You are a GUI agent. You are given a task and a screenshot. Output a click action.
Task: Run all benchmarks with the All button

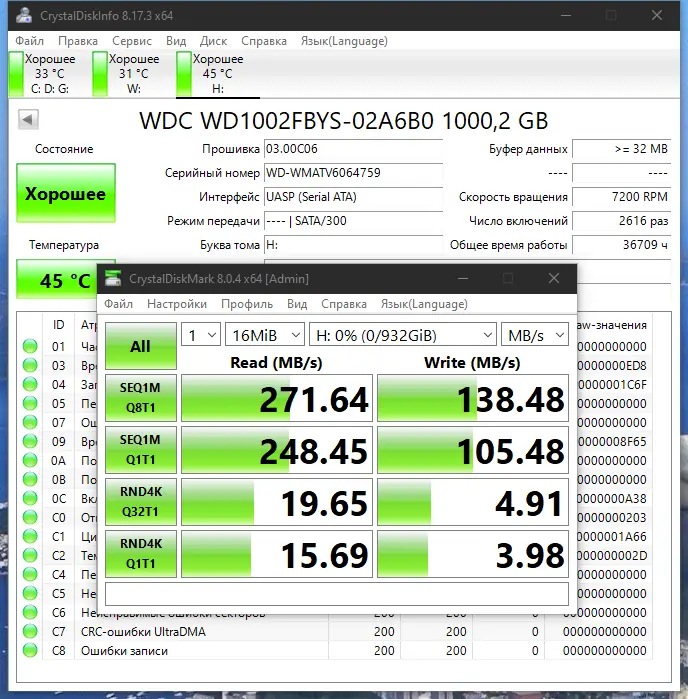coord(141,346)
